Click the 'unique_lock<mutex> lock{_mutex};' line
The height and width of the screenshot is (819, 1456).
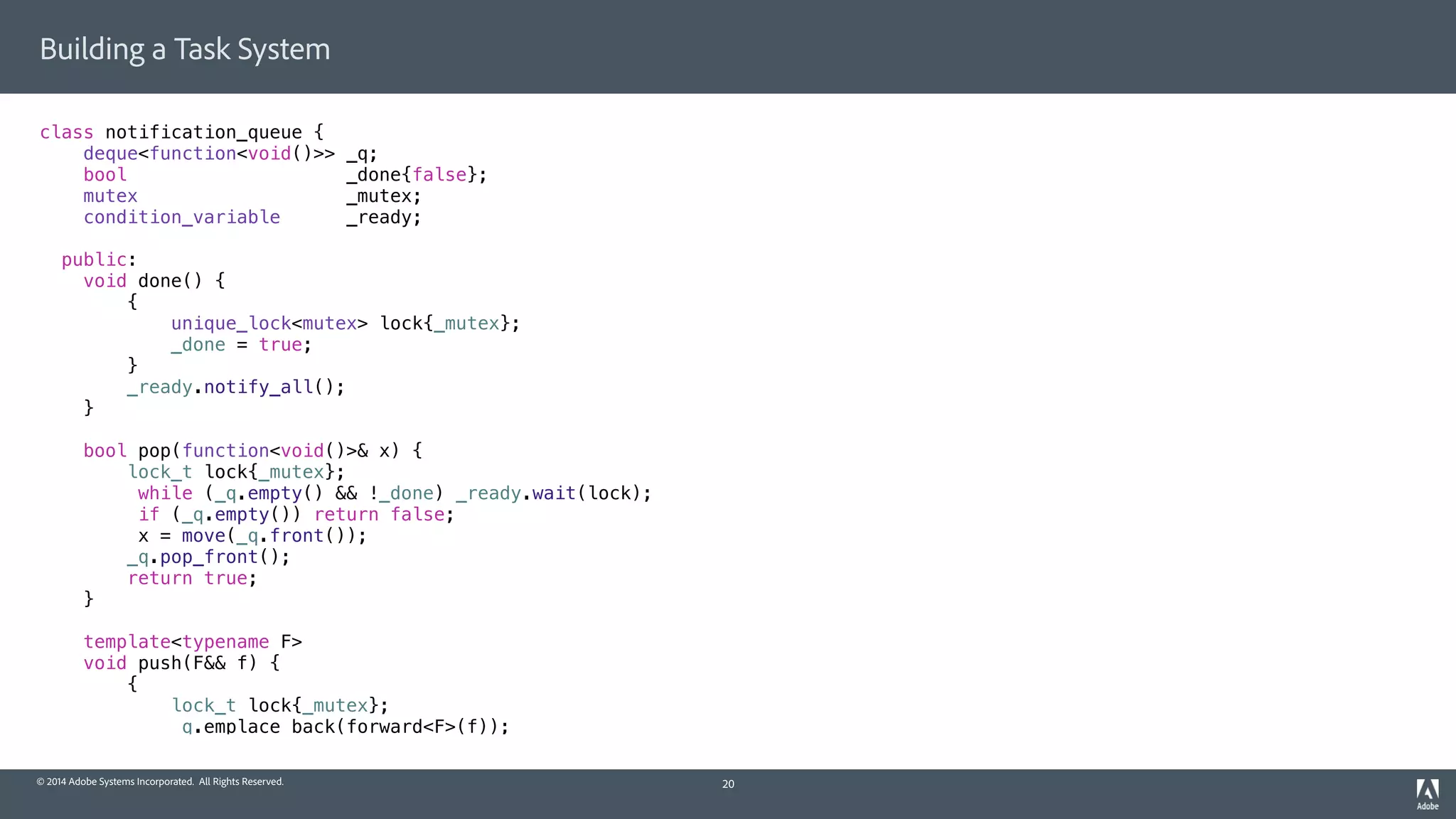point(345,323)
